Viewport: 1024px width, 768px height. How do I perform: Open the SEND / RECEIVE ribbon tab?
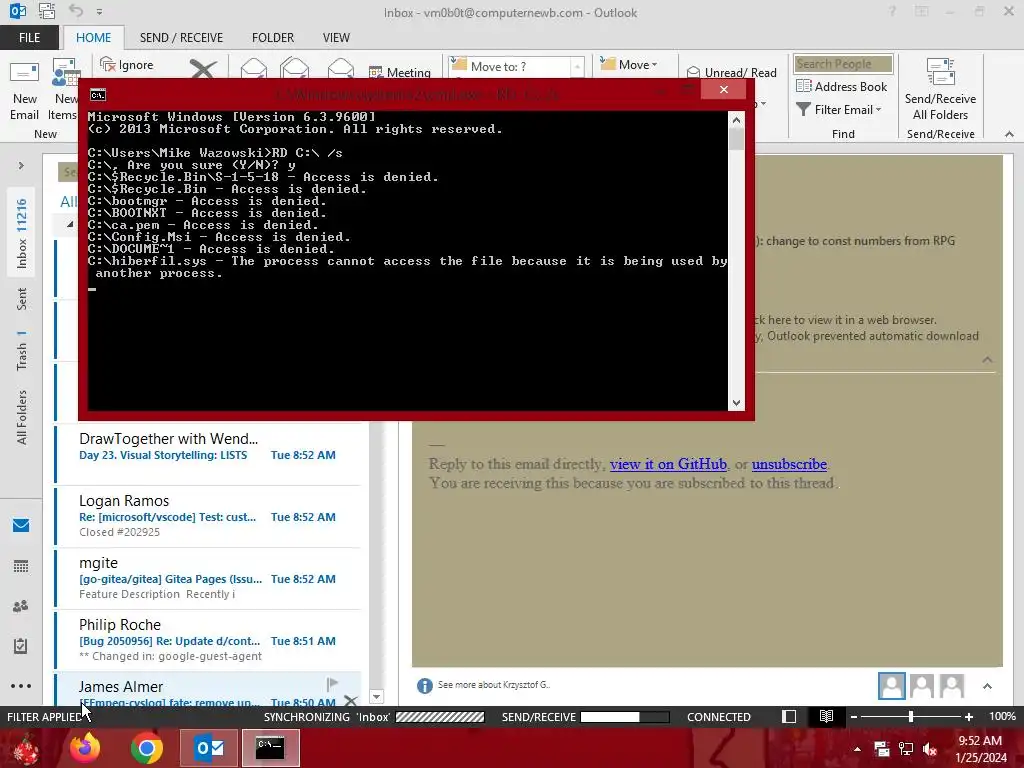pyautogui.click(x=181, y=37)
